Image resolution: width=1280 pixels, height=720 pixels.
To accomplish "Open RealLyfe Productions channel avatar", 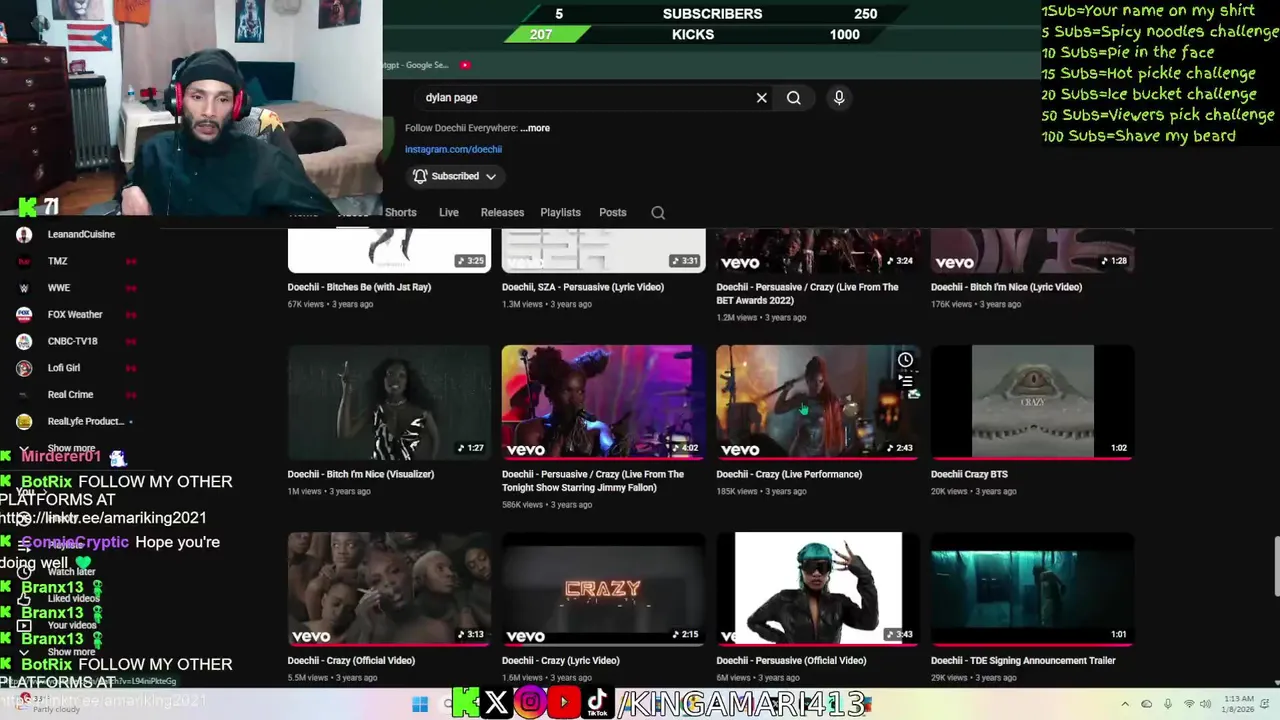I will pyautogui.click(x=24, y=421).
